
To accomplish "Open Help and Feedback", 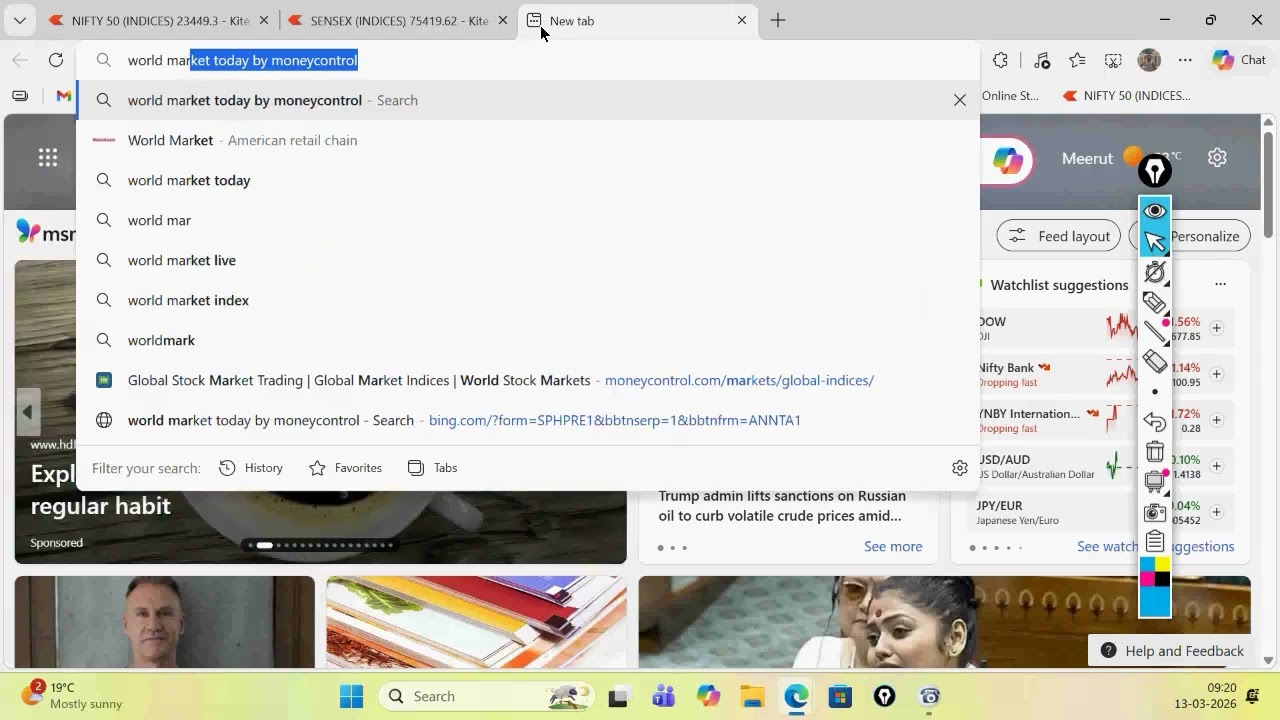I will 1171,651.
